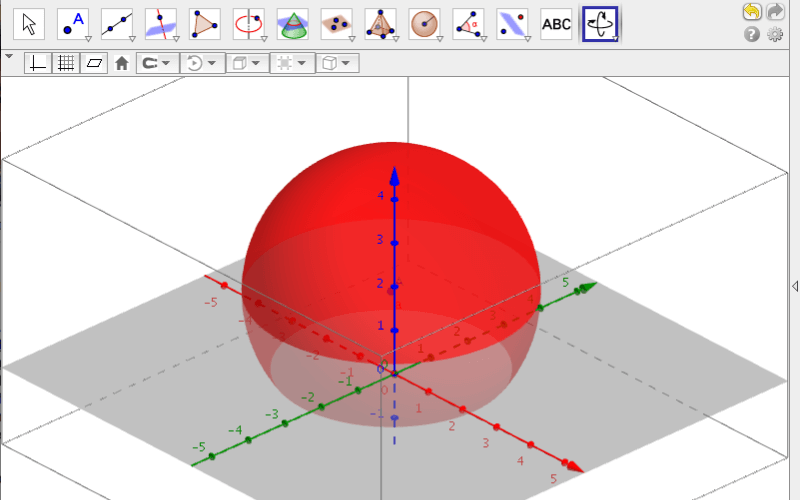Pick the Pyramid tool
800x500 pixels.
tap(381, 23)
